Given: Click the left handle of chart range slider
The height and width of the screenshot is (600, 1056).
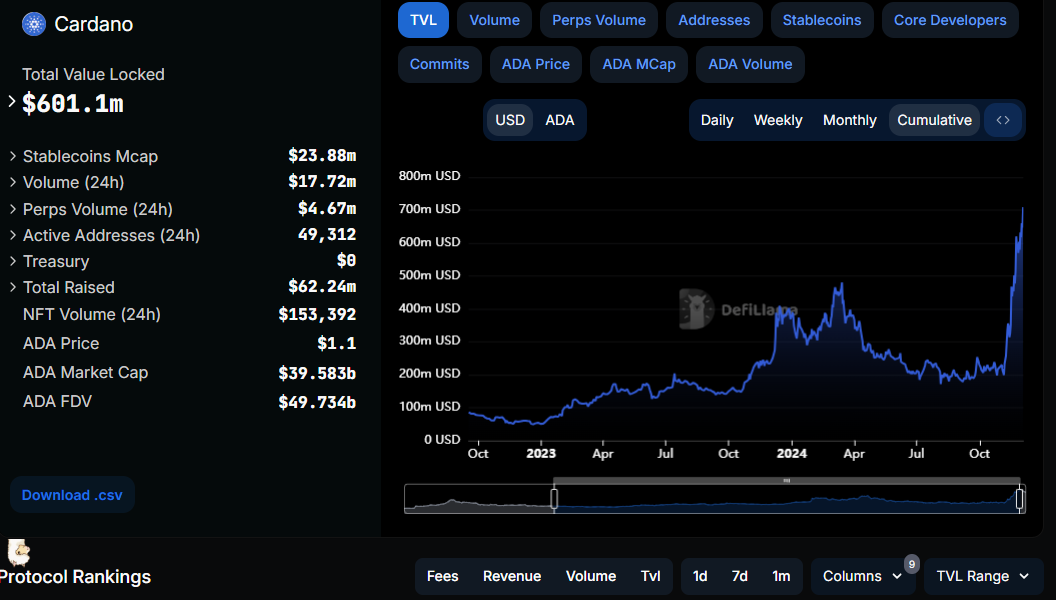Looking at the screenshot, I should (554, 498).
